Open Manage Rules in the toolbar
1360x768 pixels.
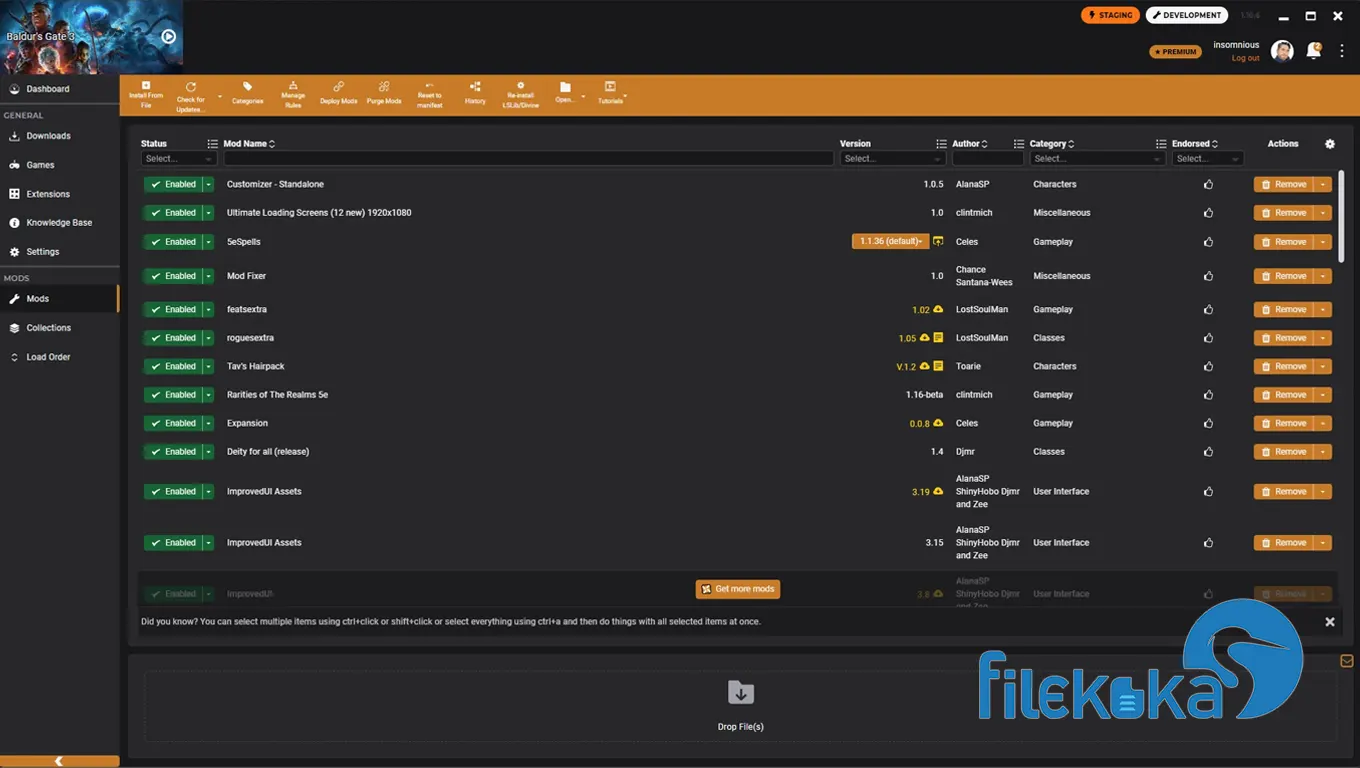tap(293, 95)
